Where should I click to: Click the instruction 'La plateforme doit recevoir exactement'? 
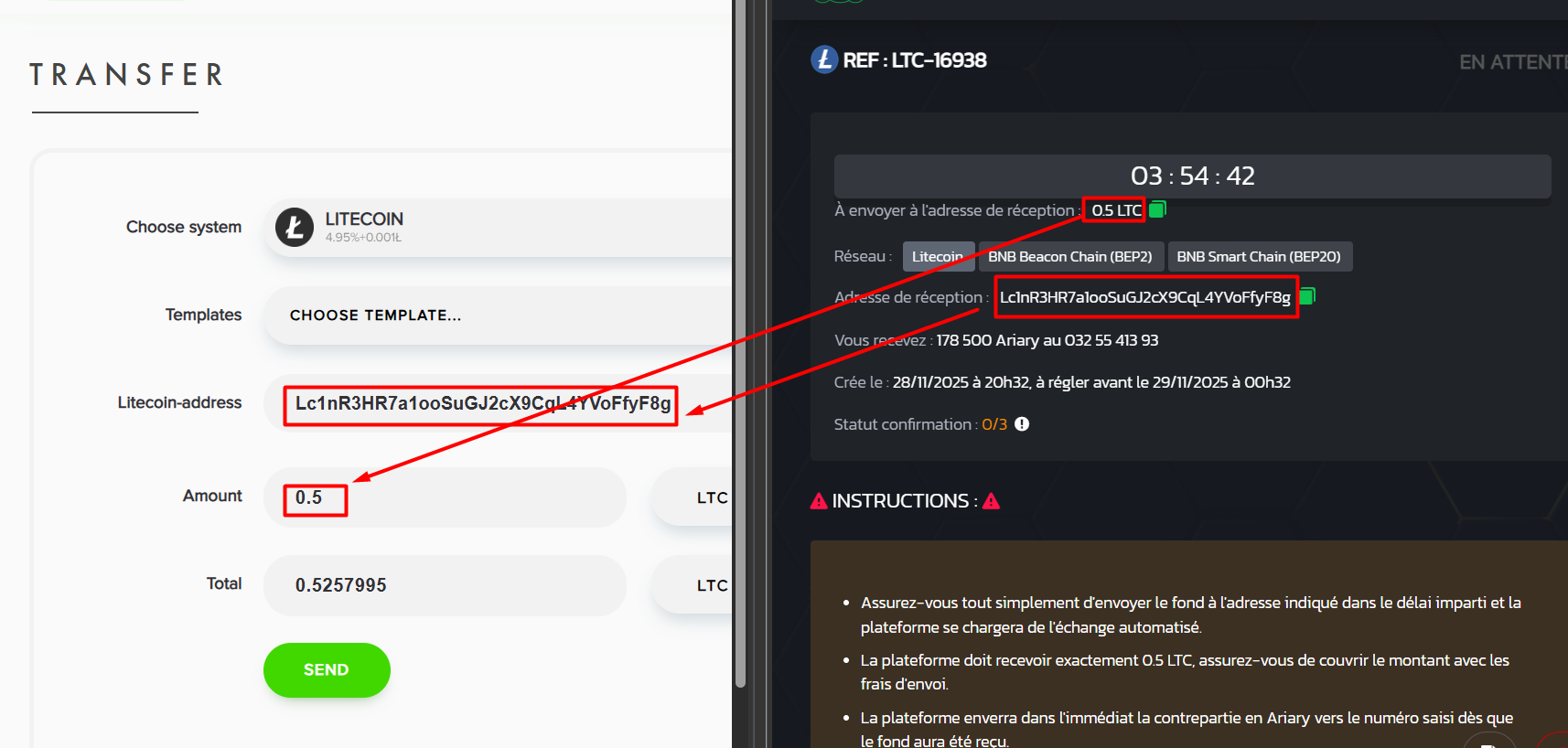point(1185,672)
